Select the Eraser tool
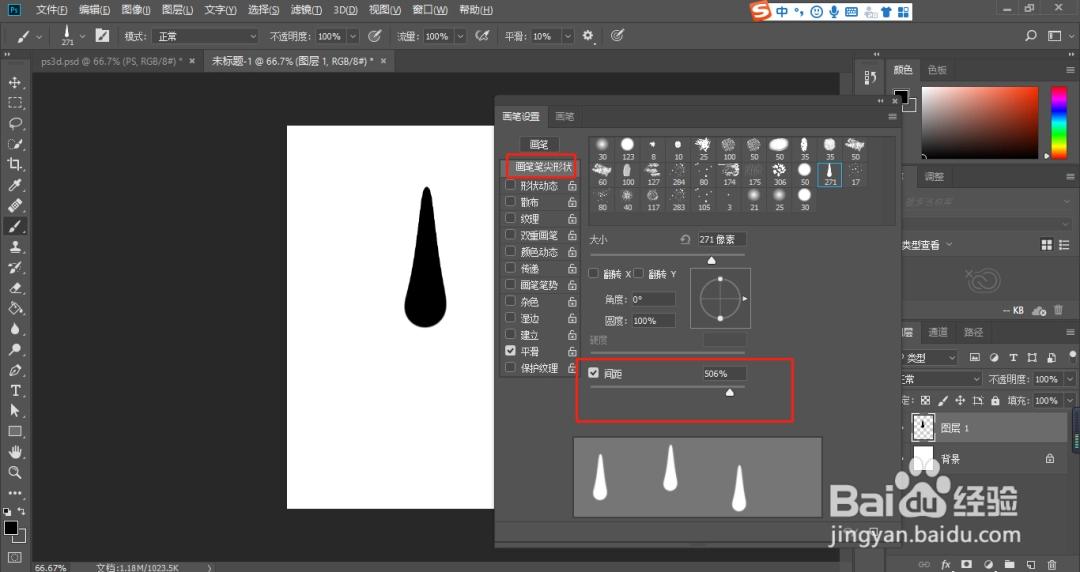 coord(14,288)
